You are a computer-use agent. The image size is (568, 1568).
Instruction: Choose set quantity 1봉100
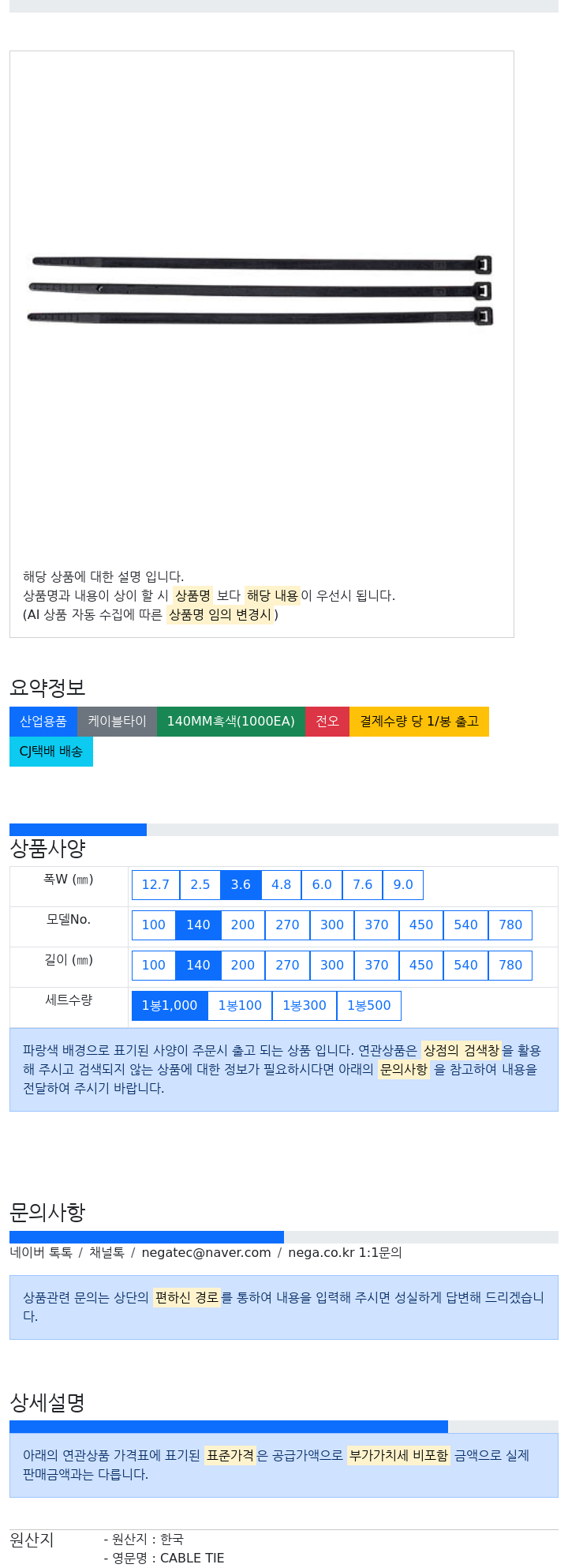pos(240,1006)
